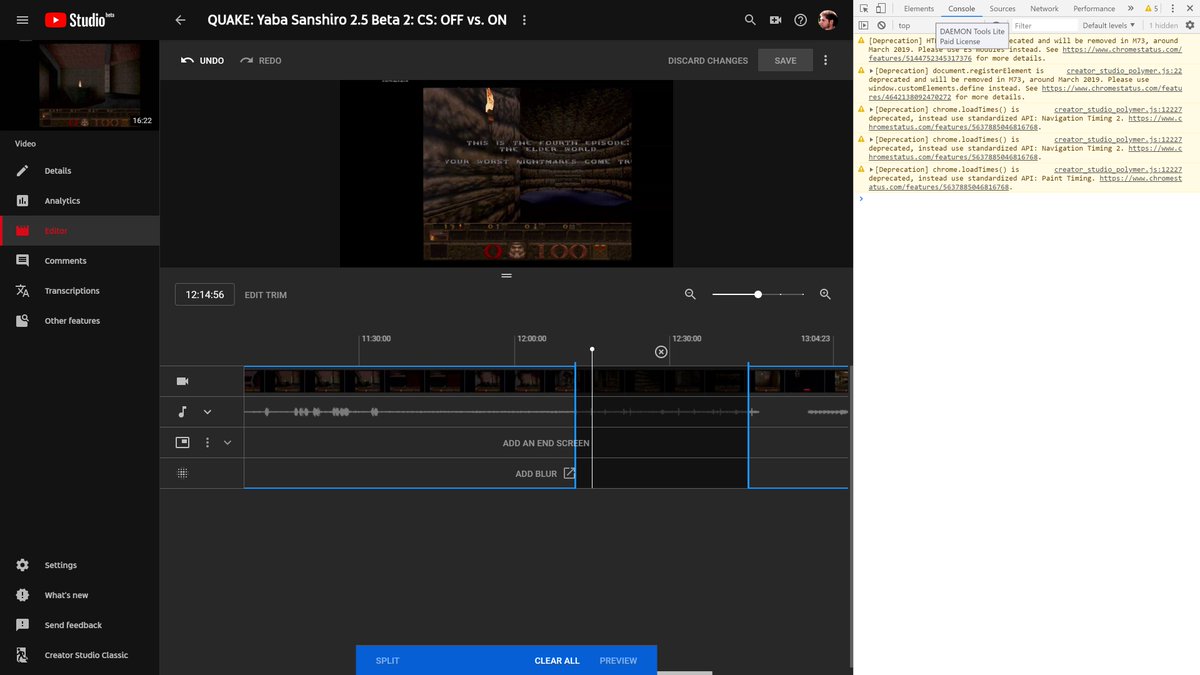Remove the split with the circled X marker
The width and height of the screenshot is (1200, 675).
[x=661, y=352]
